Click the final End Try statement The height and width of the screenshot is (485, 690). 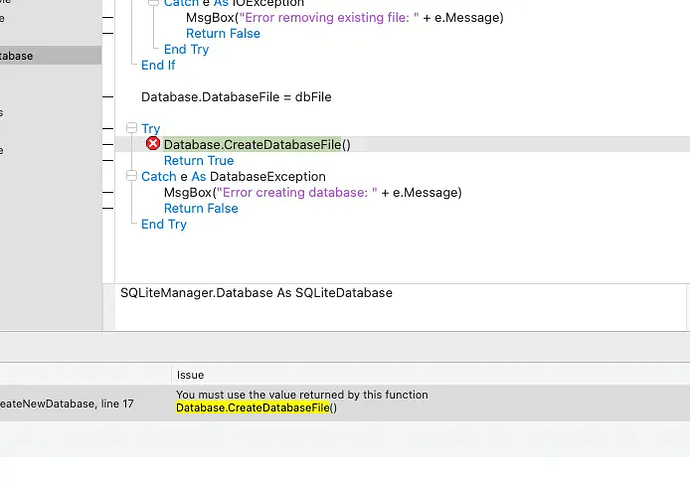click(164, 225)
